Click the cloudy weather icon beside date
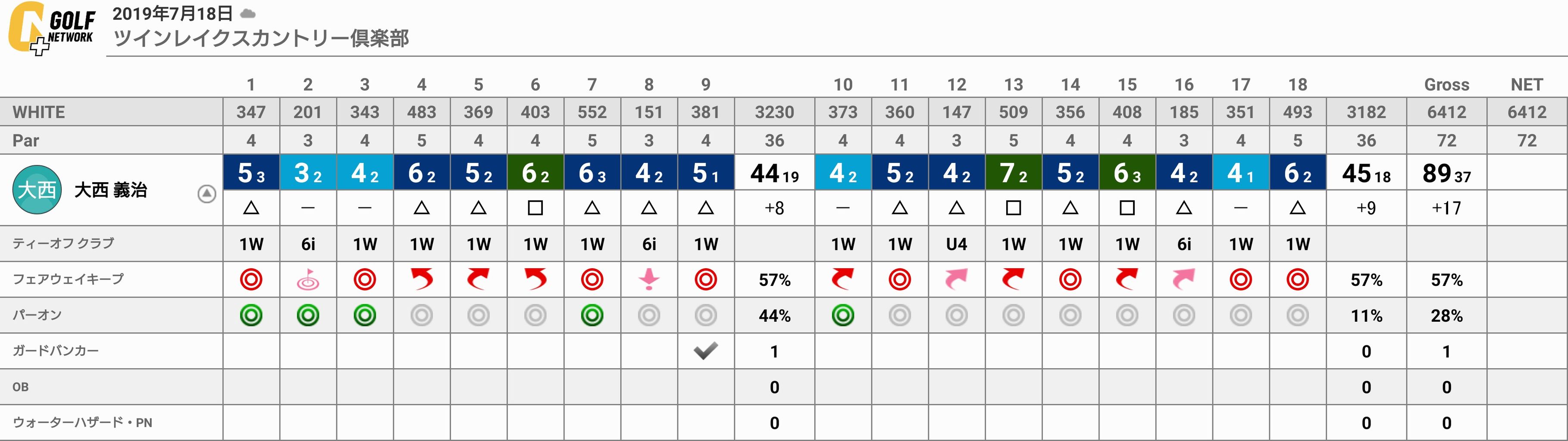Image resolution: width=1568 pixels, height=441 pixels. point(248,13)
